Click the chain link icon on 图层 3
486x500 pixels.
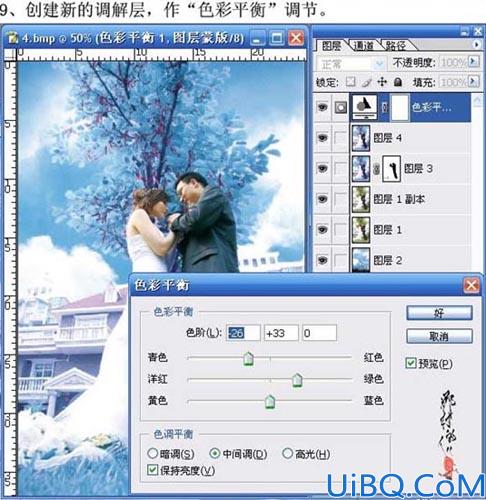click(x=376, y=169)
